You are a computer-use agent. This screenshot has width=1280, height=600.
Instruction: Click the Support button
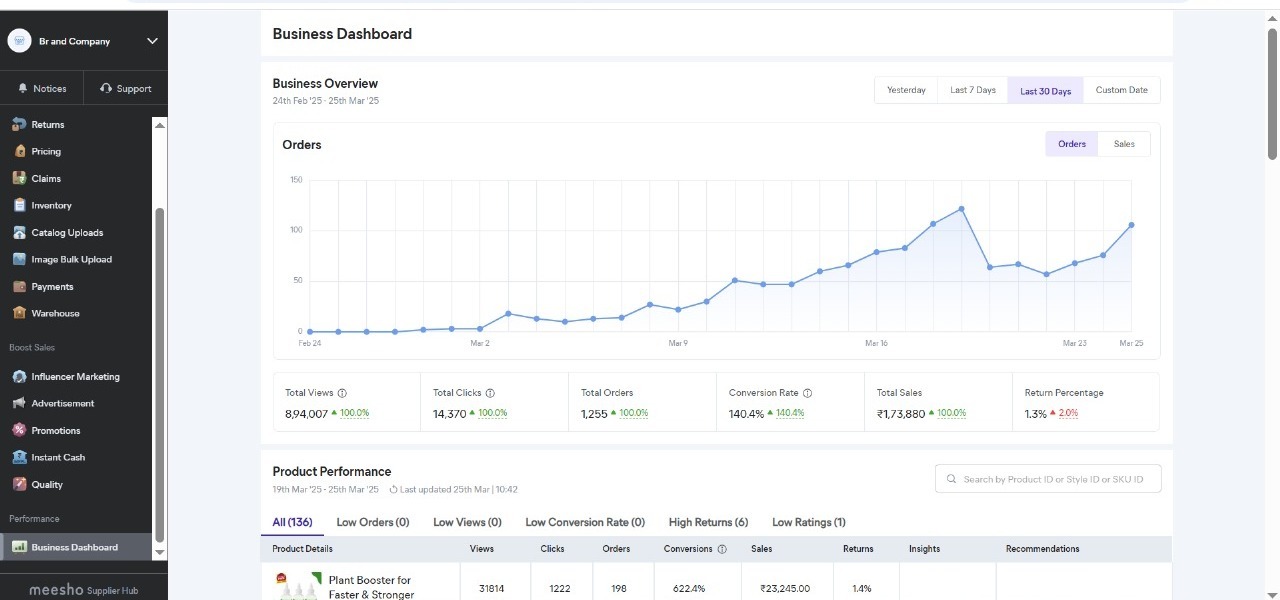click(x=126, y=88)
